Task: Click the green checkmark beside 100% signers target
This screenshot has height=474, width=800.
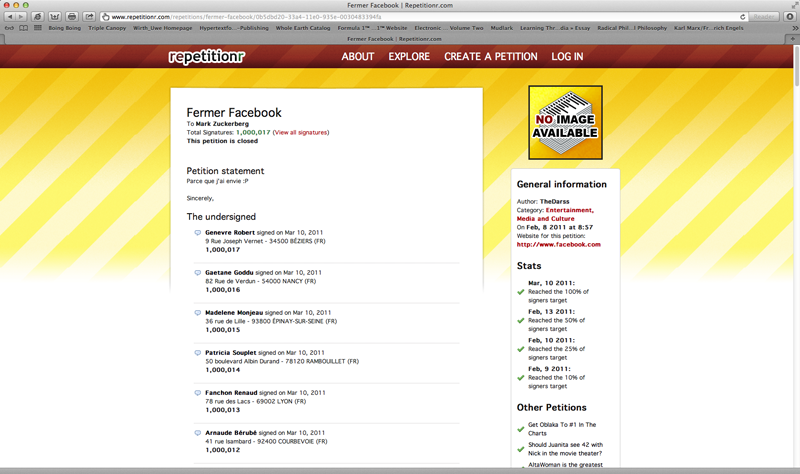Action: (521, 292)
